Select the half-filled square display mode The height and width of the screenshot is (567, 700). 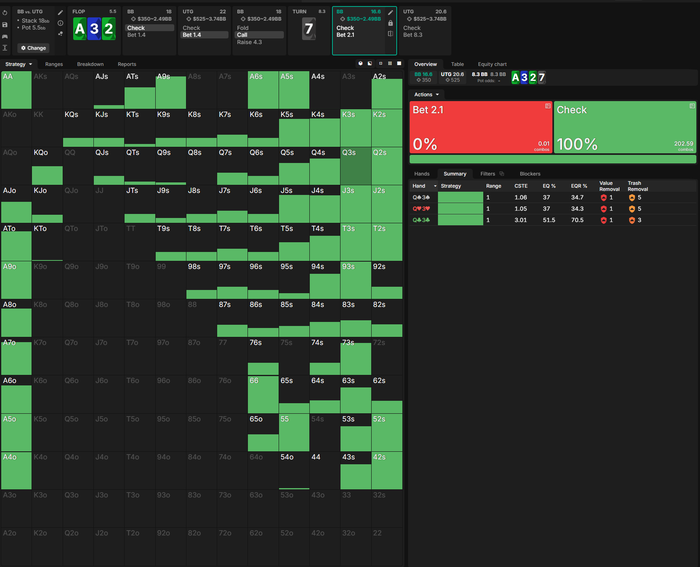click(x=370, y=64)
